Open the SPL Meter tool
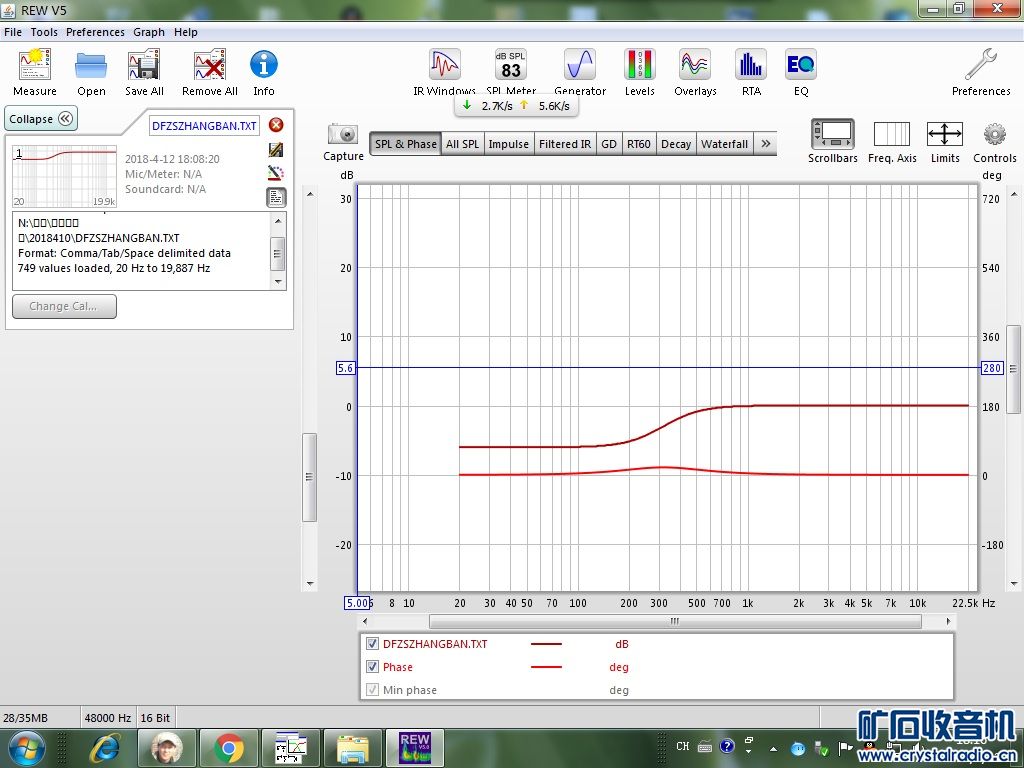Viewport: 1024px width, 768px height. point(511,66)
